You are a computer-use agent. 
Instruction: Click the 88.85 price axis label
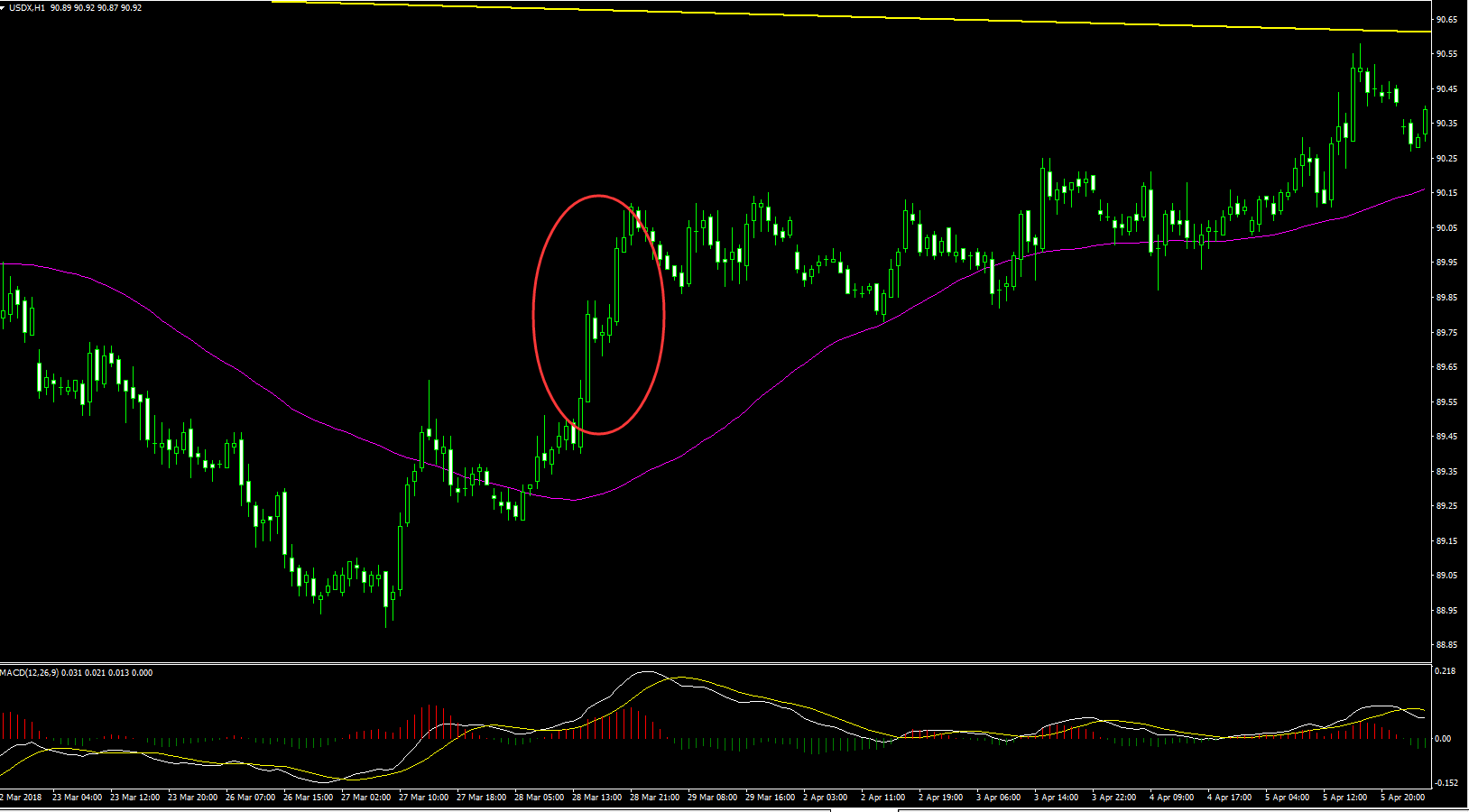point(1447,645)
